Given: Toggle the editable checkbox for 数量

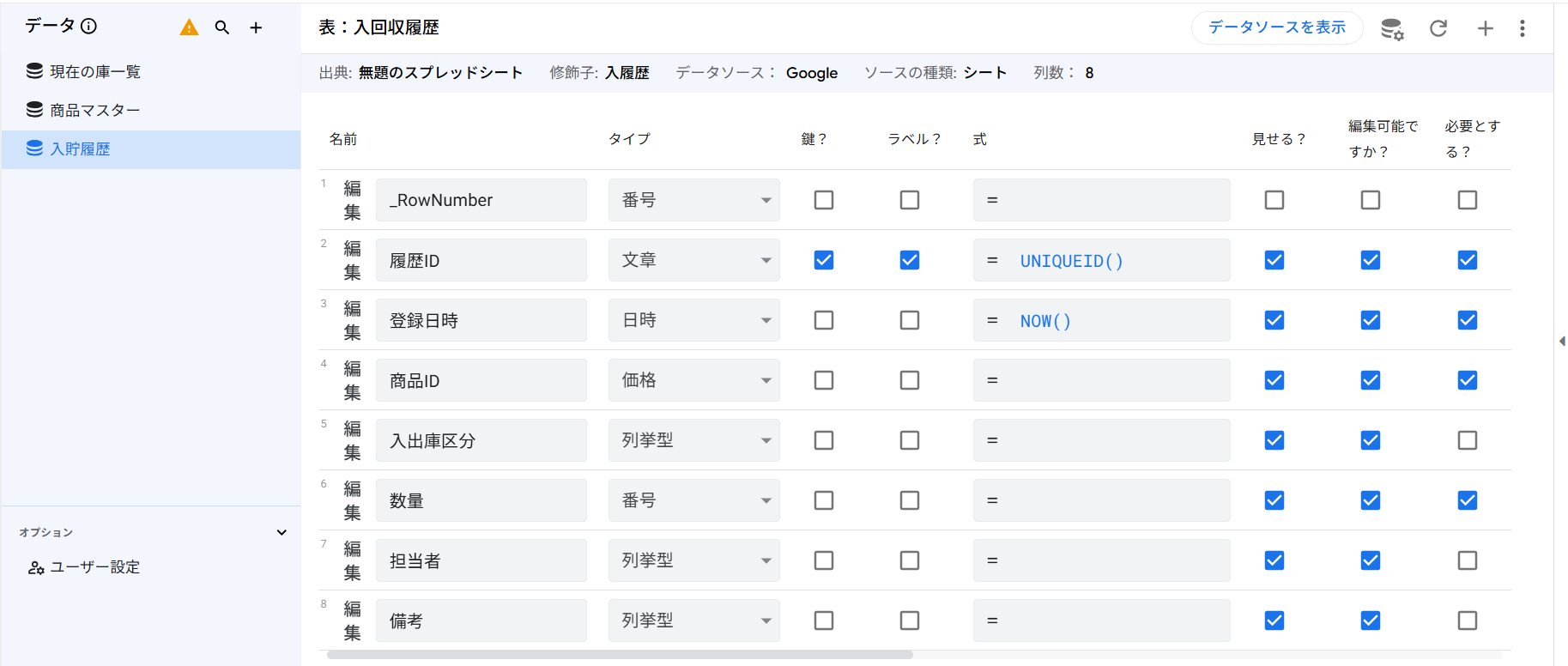Looking at the screenshot, I should 1371,500.
